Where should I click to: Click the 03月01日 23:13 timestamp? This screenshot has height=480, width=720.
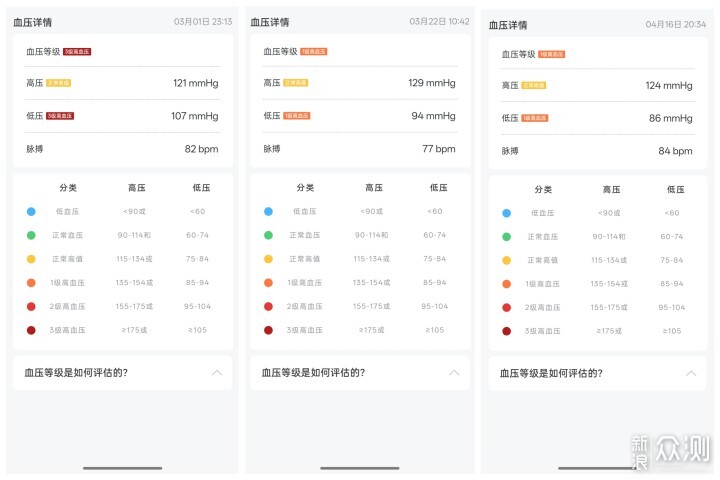click(203, 22)
